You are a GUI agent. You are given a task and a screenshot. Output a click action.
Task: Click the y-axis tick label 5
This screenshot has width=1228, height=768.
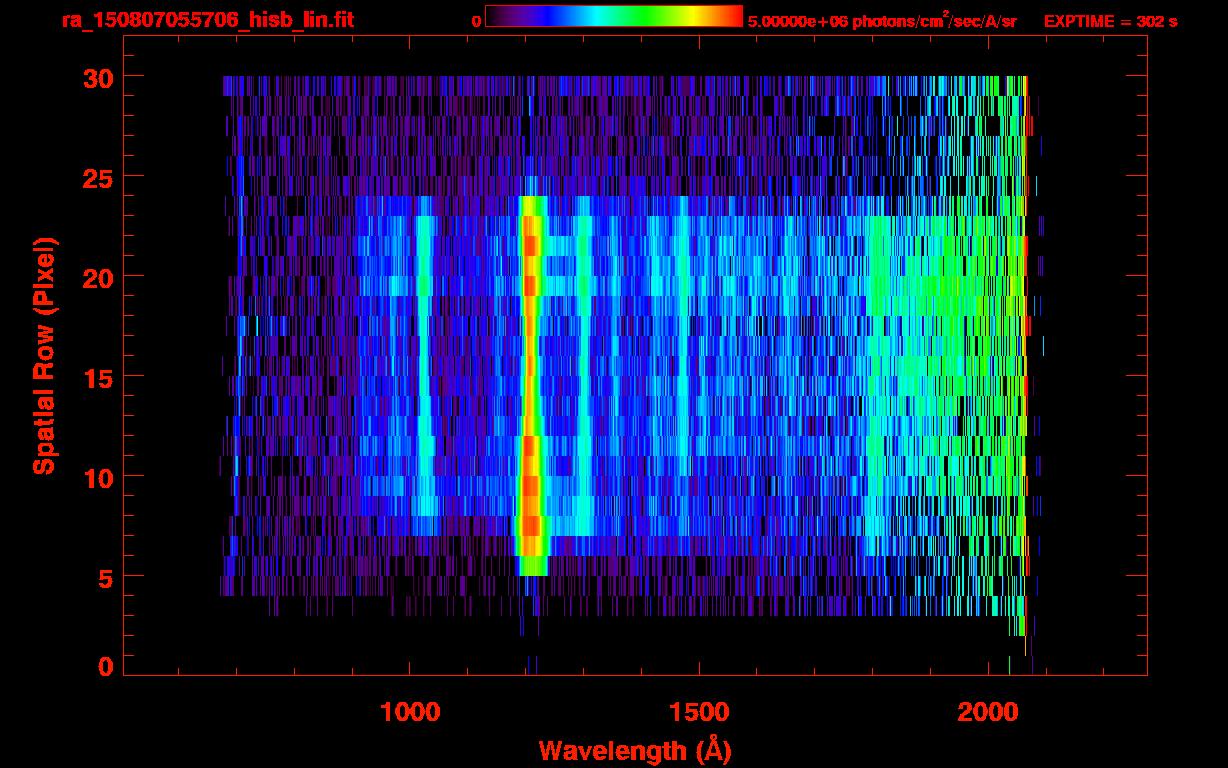point(106,577)
